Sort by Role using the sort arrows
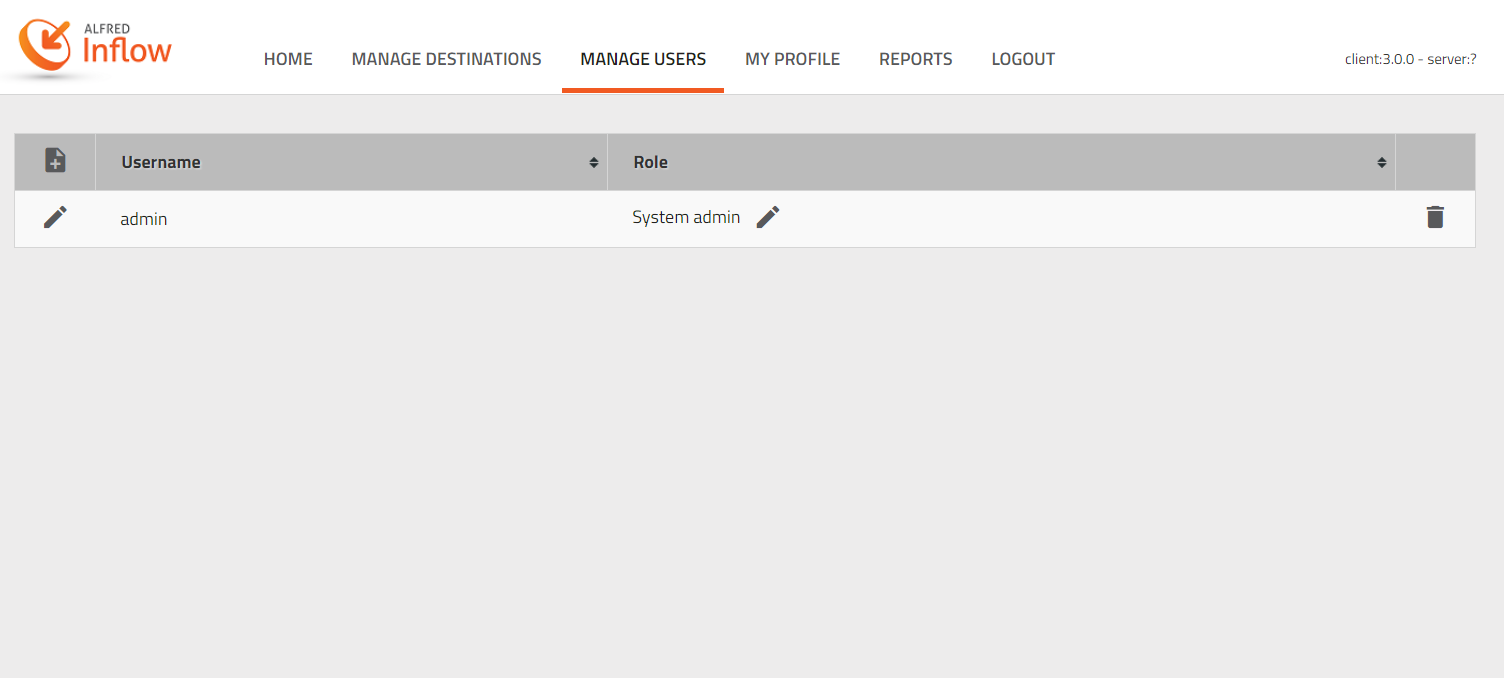1504x678 pixels. point(1381,162)
